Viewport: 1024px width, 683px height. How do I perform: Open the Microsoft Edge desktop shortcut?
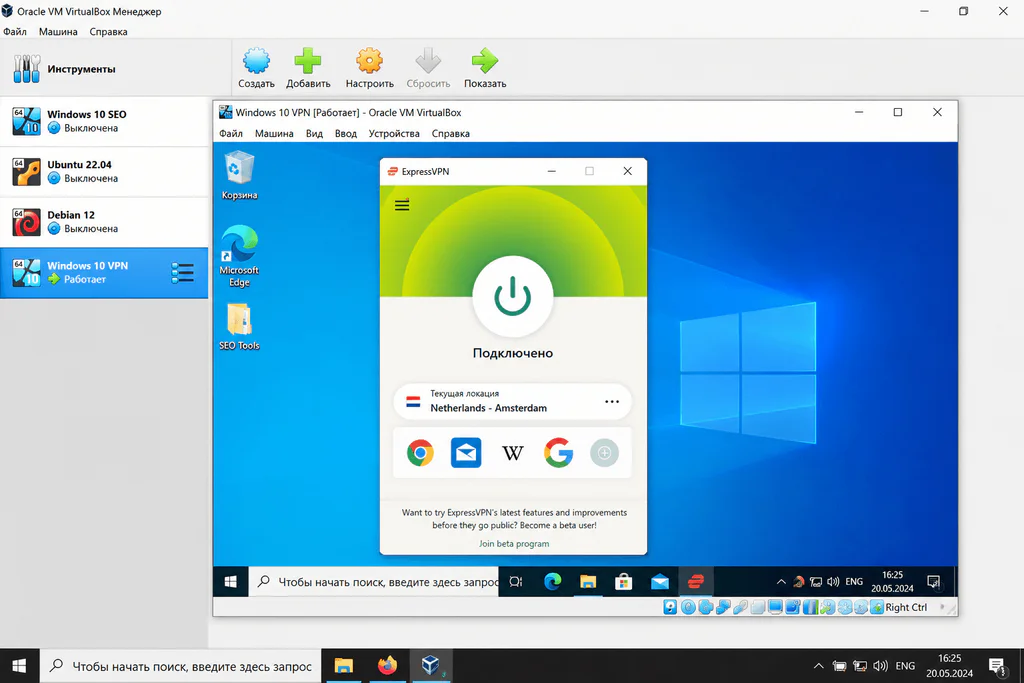239,256
